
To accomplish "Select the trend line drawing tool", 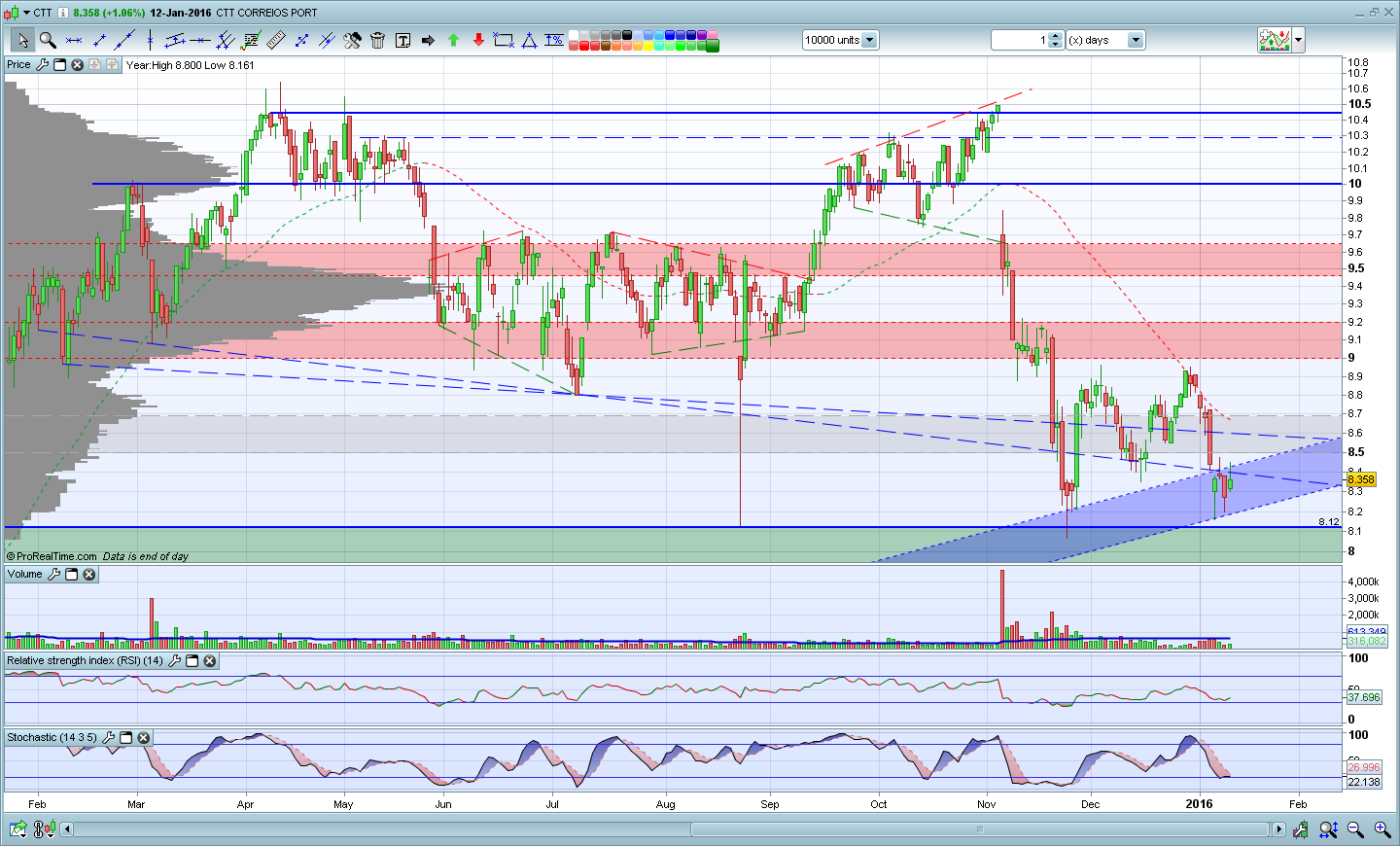I will [x=123, y=40].
